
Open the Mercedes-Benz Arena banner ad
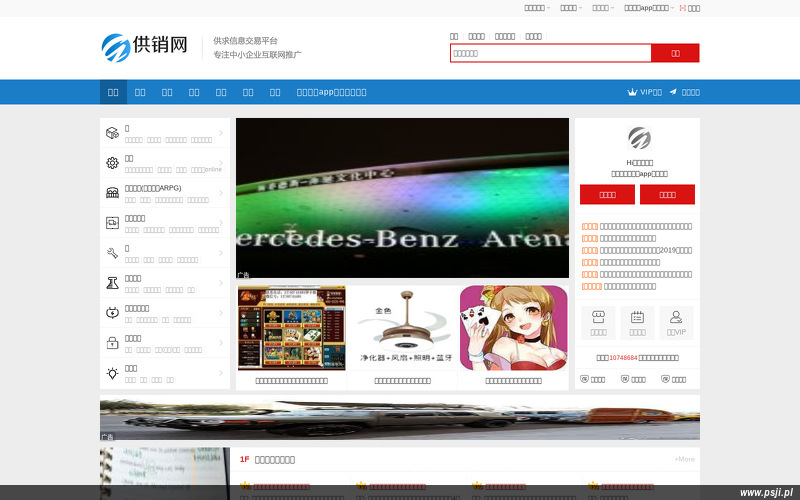click(402, 198)
